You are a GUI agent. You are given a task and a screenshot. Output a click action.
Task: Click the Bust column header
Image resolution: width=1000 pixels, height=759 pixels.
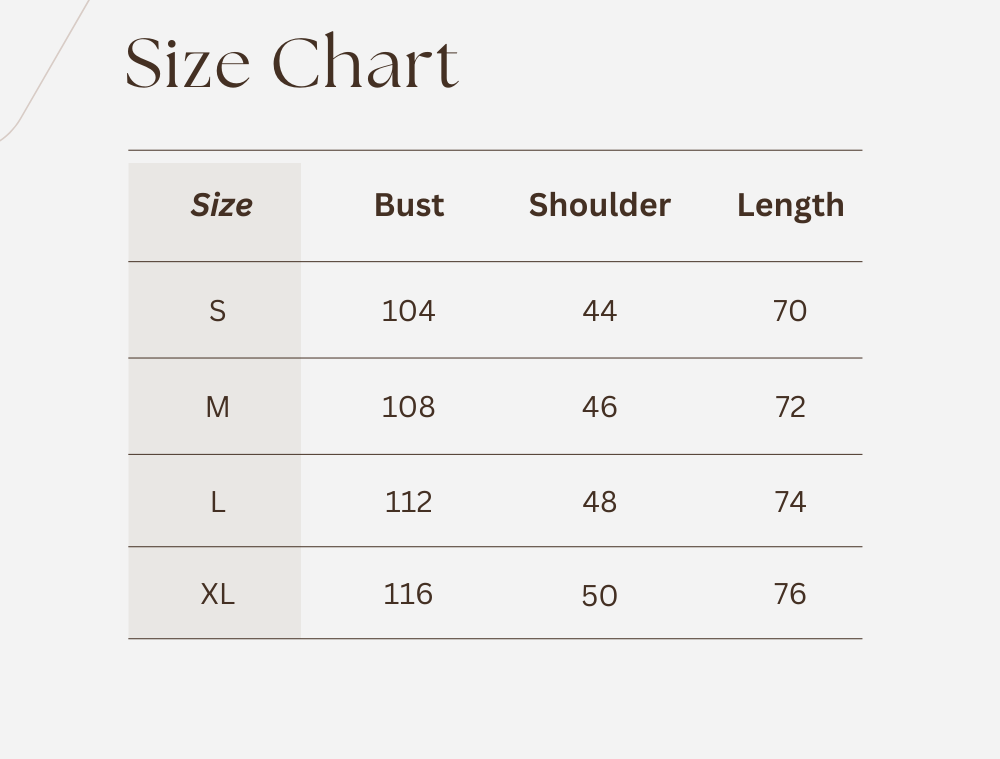(x=409, y=205)
